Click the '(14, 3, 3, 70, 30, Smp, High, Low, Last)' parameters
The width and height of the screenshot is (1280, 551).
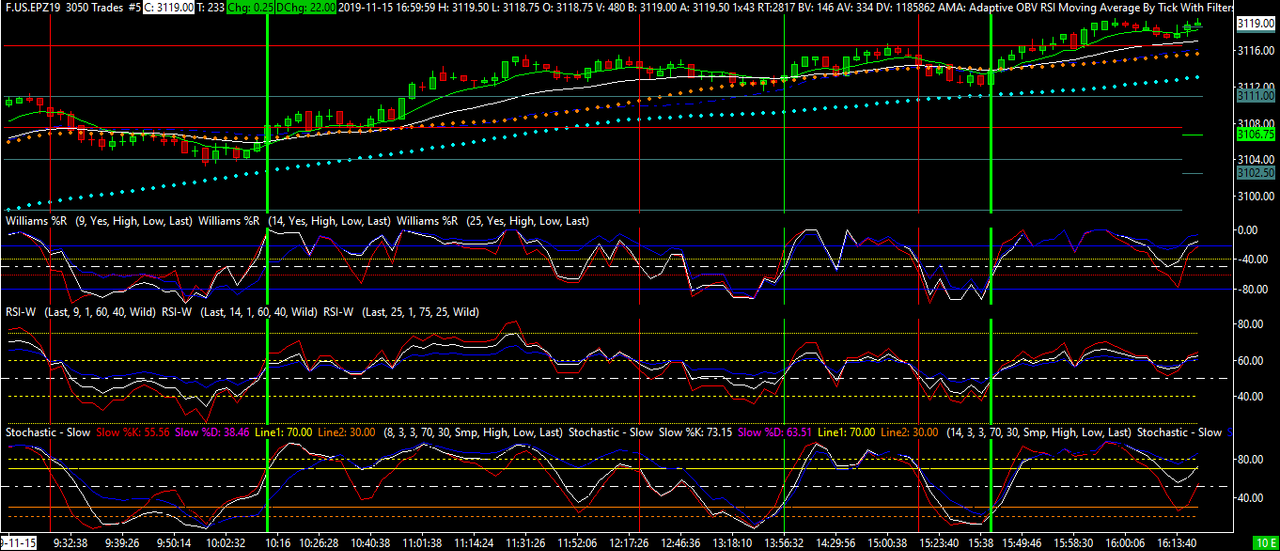click(x=1037, y=432)
